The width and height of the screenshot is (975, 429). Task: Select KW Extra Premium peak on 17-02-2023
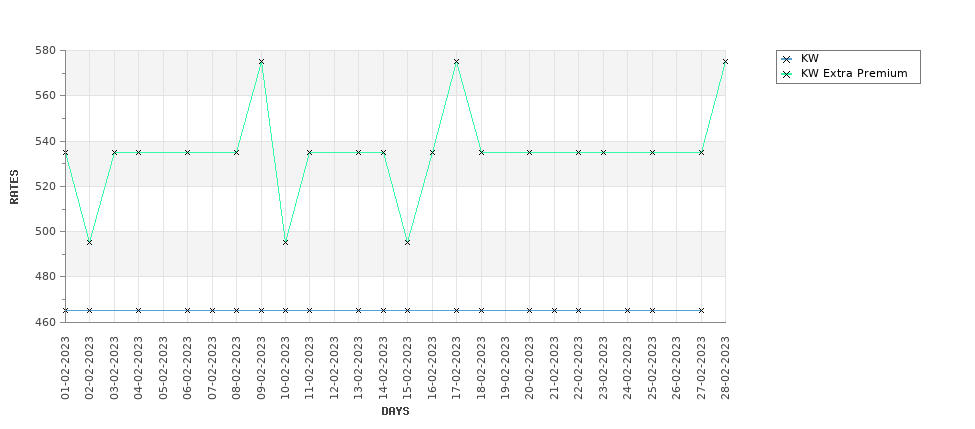click(x=456, y=62)
